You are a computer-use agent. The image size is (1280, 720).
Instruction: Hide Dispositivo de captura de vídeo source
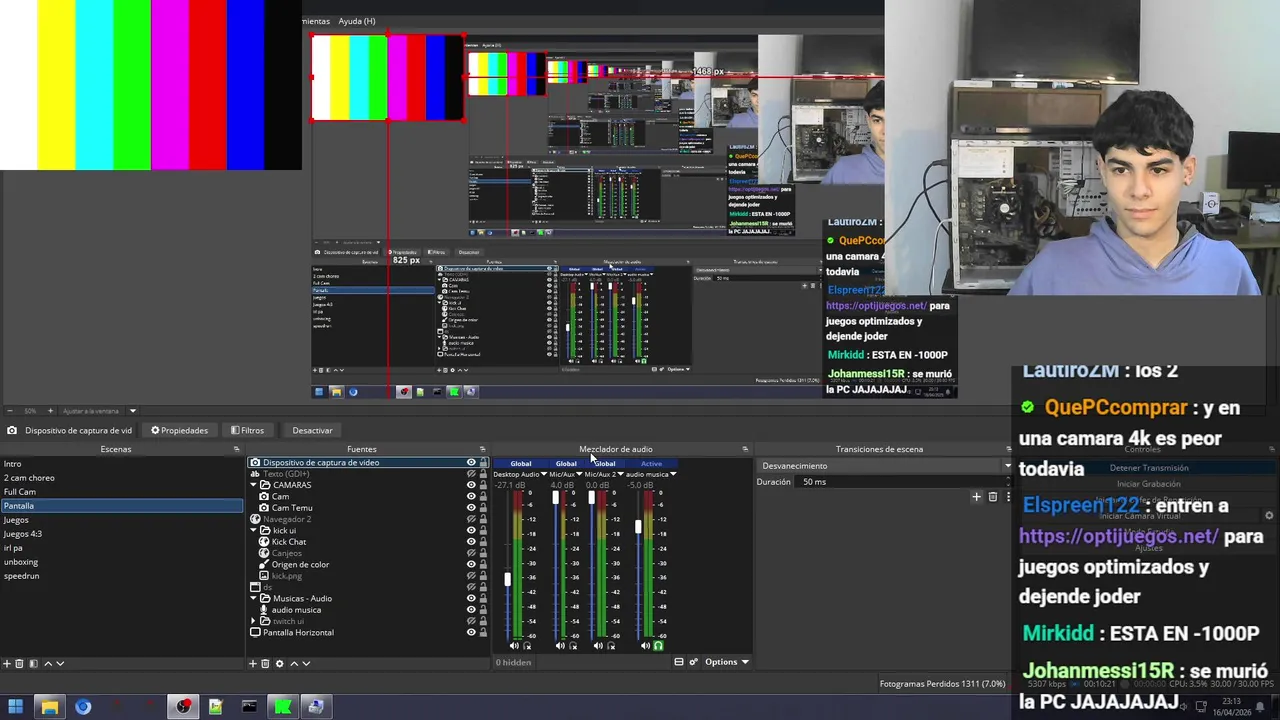[471, 462]
